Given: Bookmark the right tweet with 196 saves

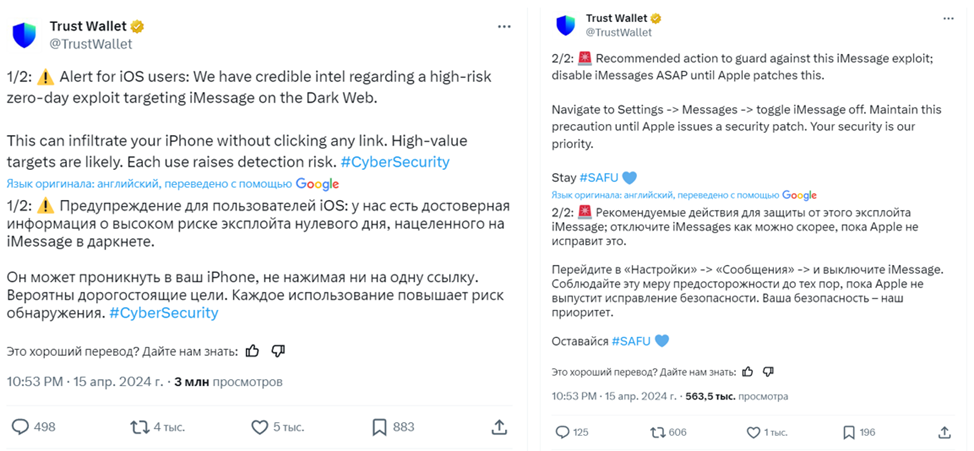Looking at the screenshot, I should click(x=849, y=432).
